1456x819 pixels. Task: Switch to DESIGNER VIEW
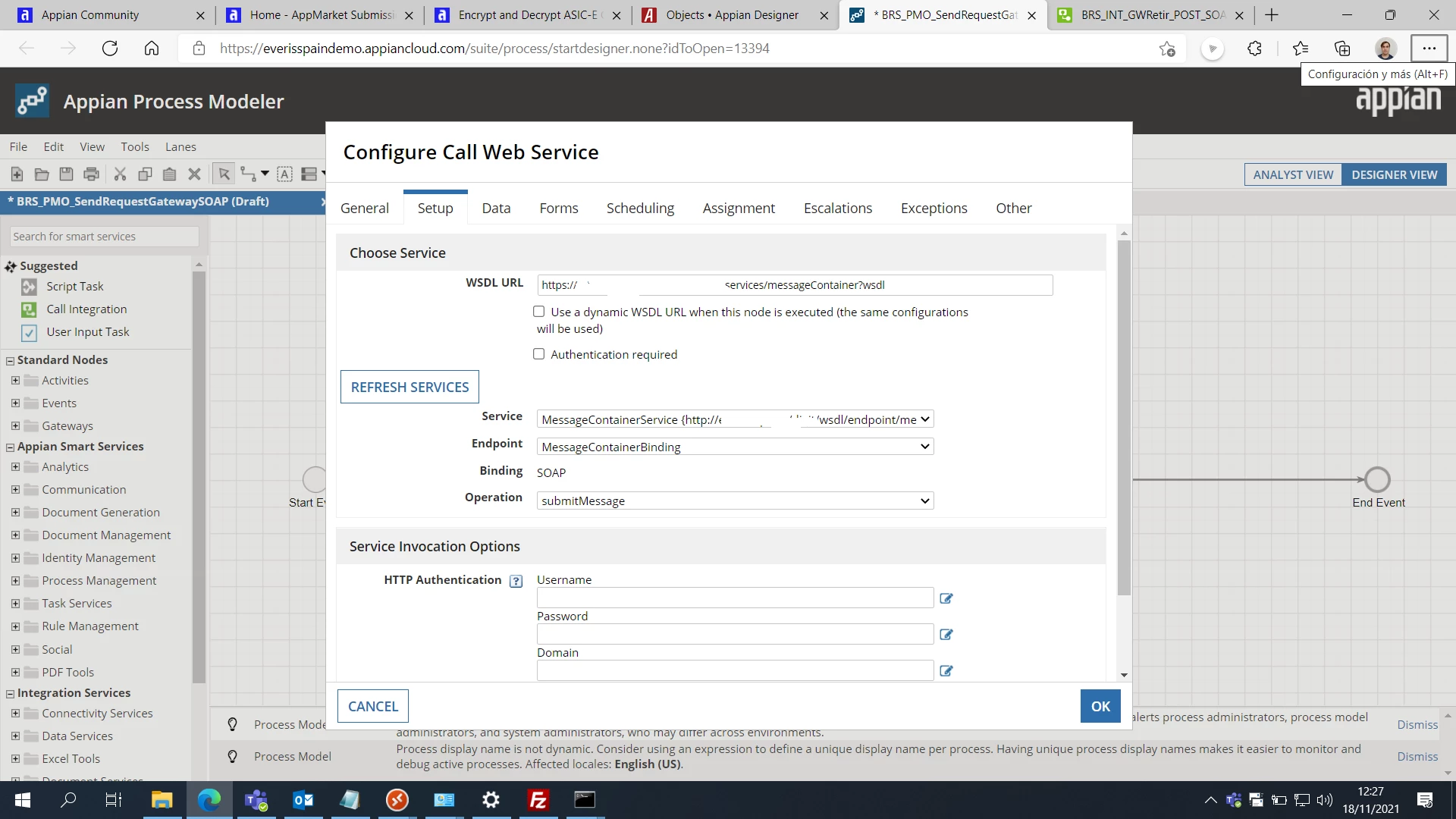tap(1394, 175)
